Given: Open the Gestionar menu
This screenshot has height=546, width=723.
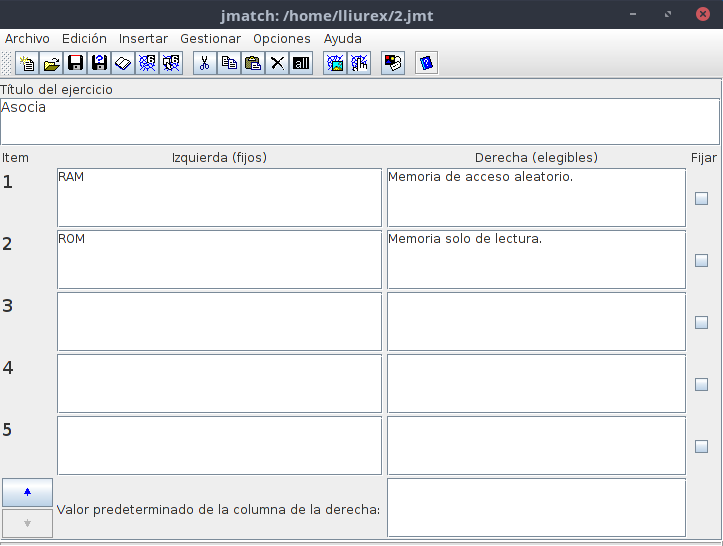Looking at the screenshot, I should point(210,38).
